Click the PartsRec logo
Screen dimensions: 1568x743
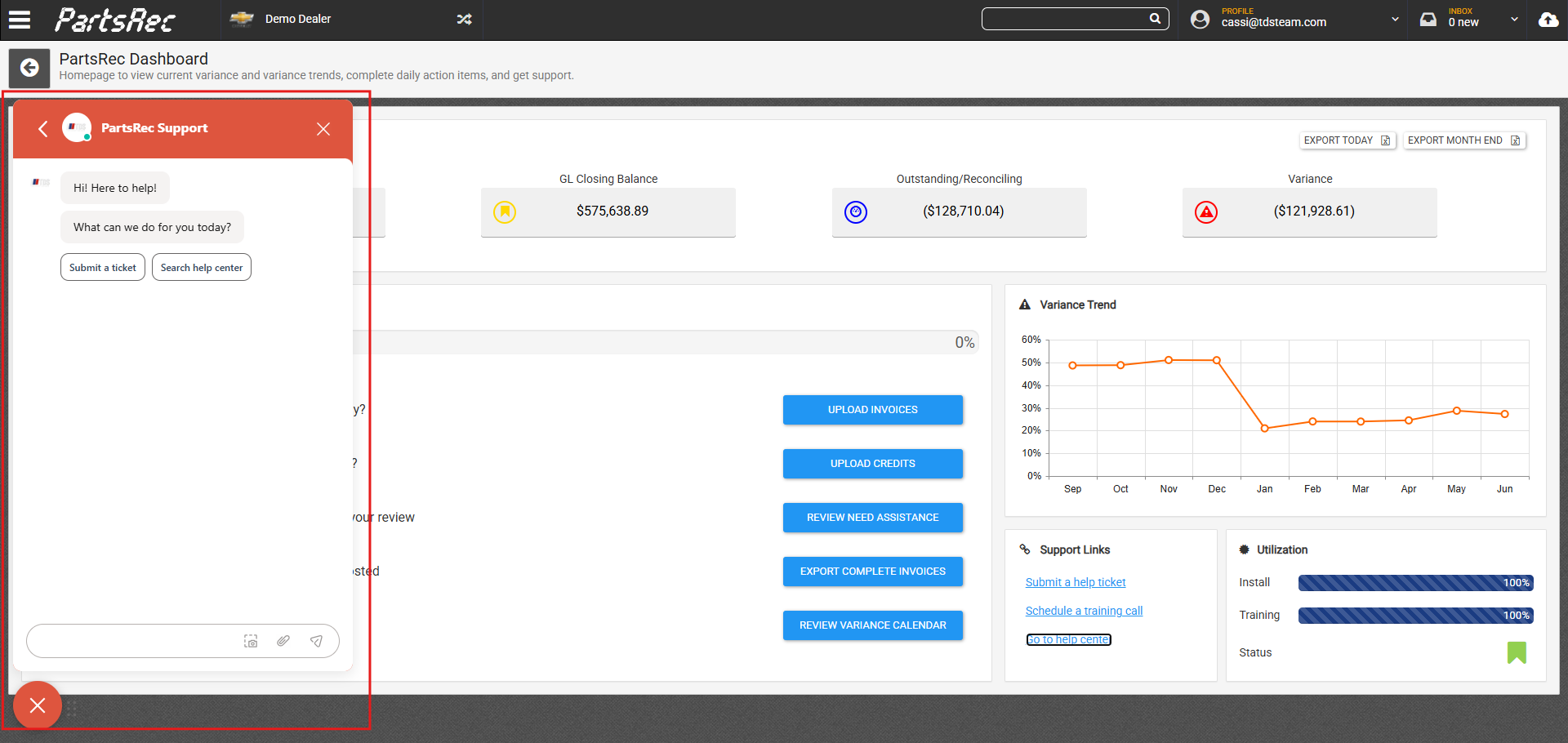[115, 20]
